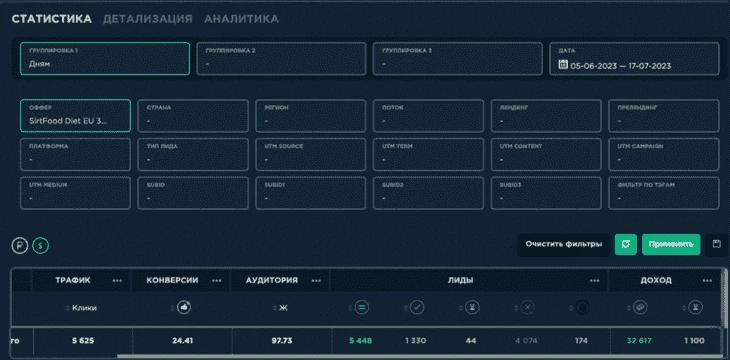
Task: Sort by total leads equals icon
Action: (361, 307)
